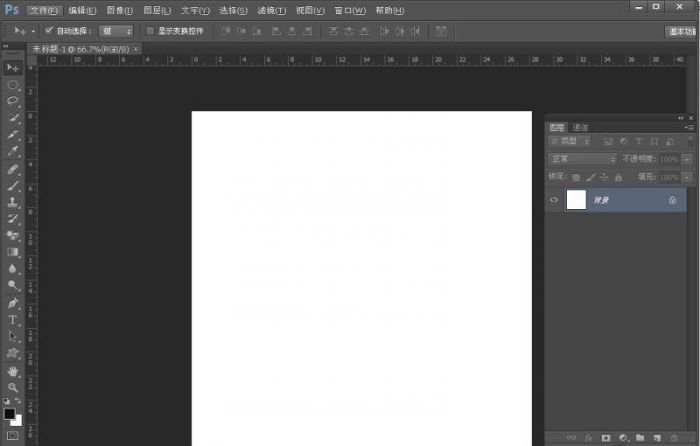Open the 组 auto-select dropdown

(116, 31)
